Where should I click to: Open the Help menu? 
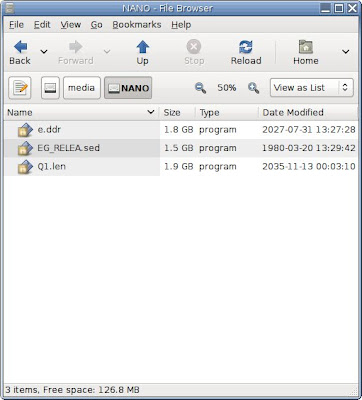(181, 25)
